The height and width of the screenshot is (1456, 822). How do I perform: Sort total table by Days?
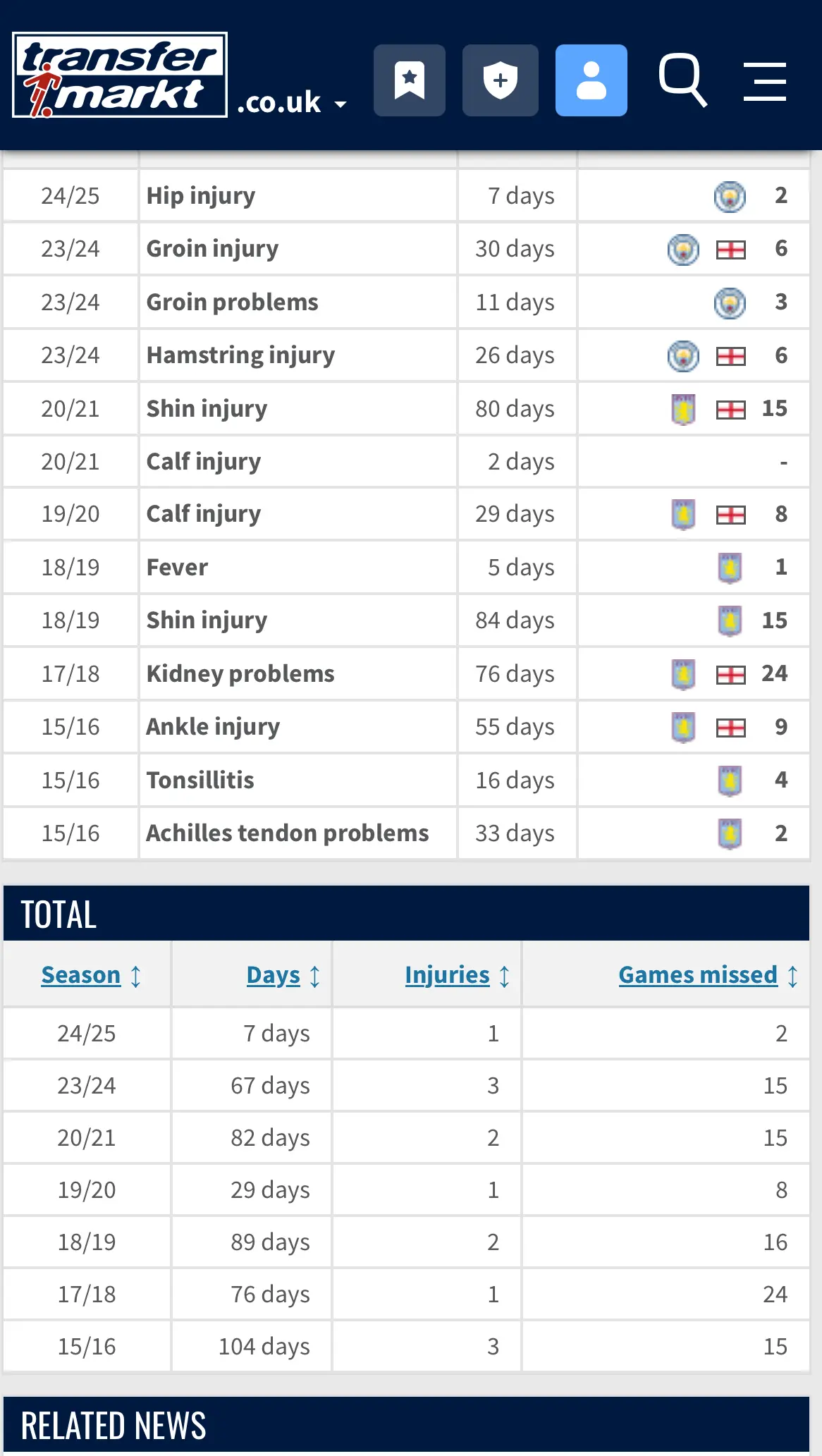(274, 975)
